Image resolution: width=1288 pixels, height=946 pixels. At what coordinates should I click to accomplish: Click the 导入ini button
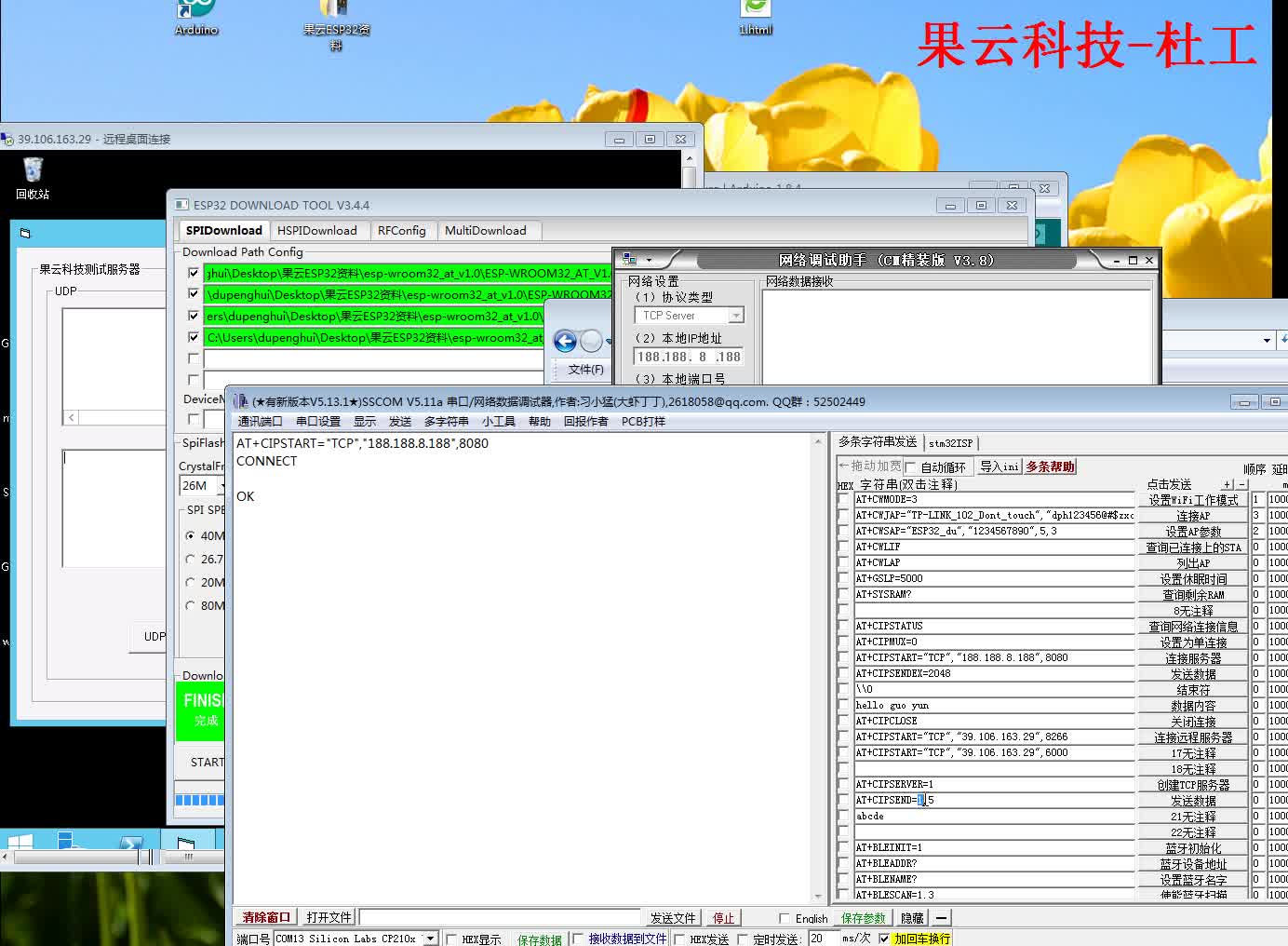(x=999, y=466)
